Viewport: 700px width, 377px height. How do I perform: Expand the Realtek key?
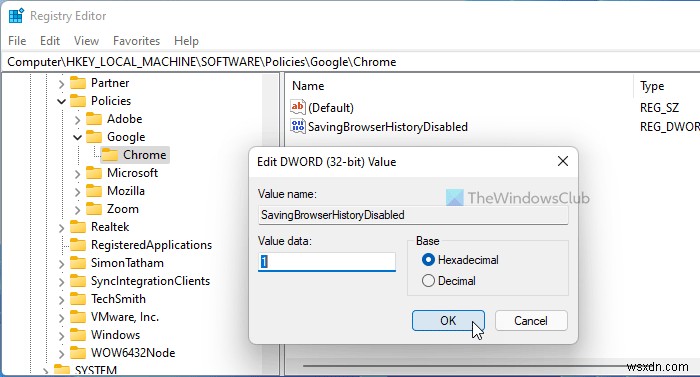pyautogui.click(x=62, y=228)
